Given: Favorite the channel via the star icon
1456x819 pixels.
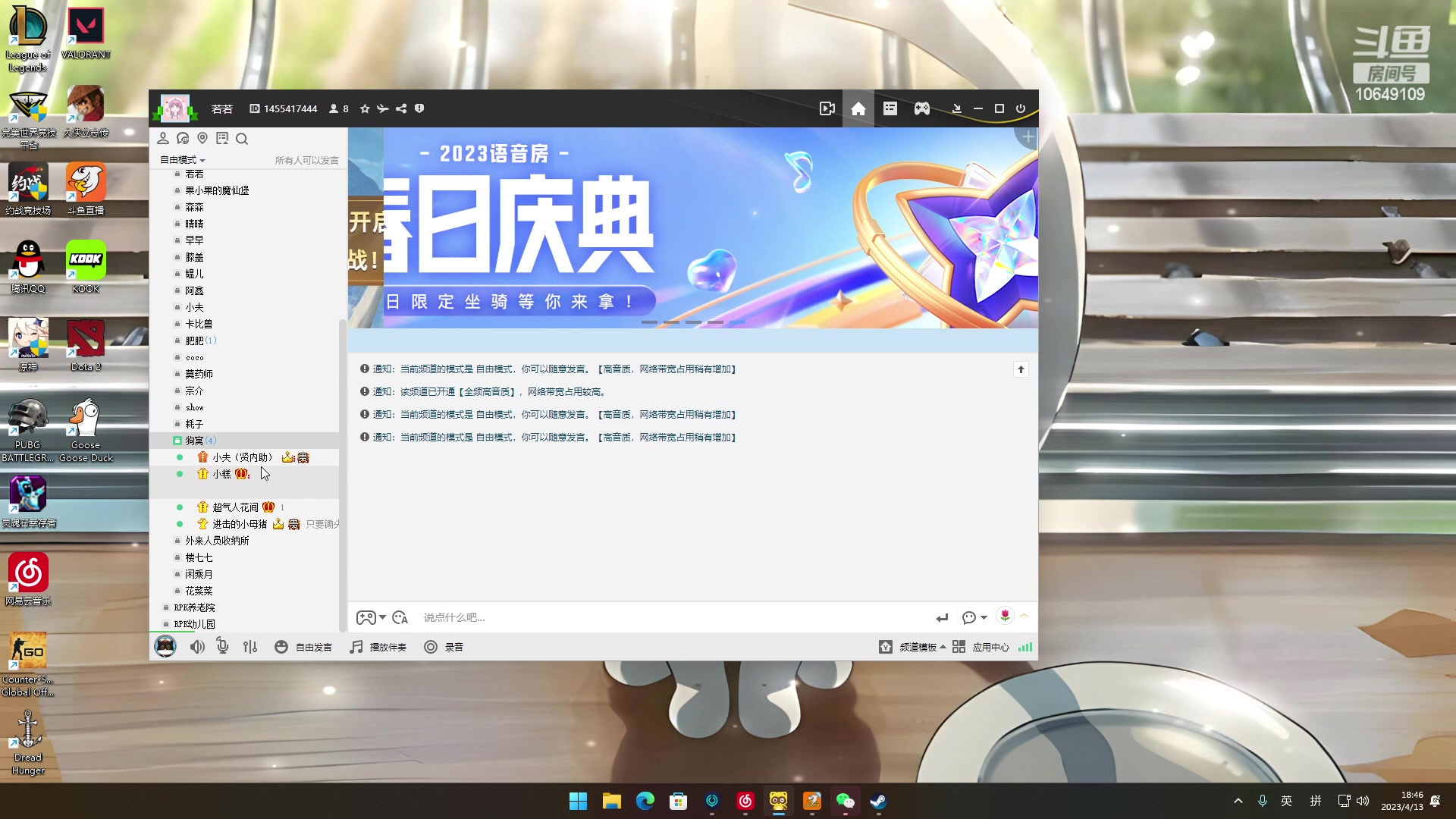Looking at the screenshot, I should pos(365,108).
